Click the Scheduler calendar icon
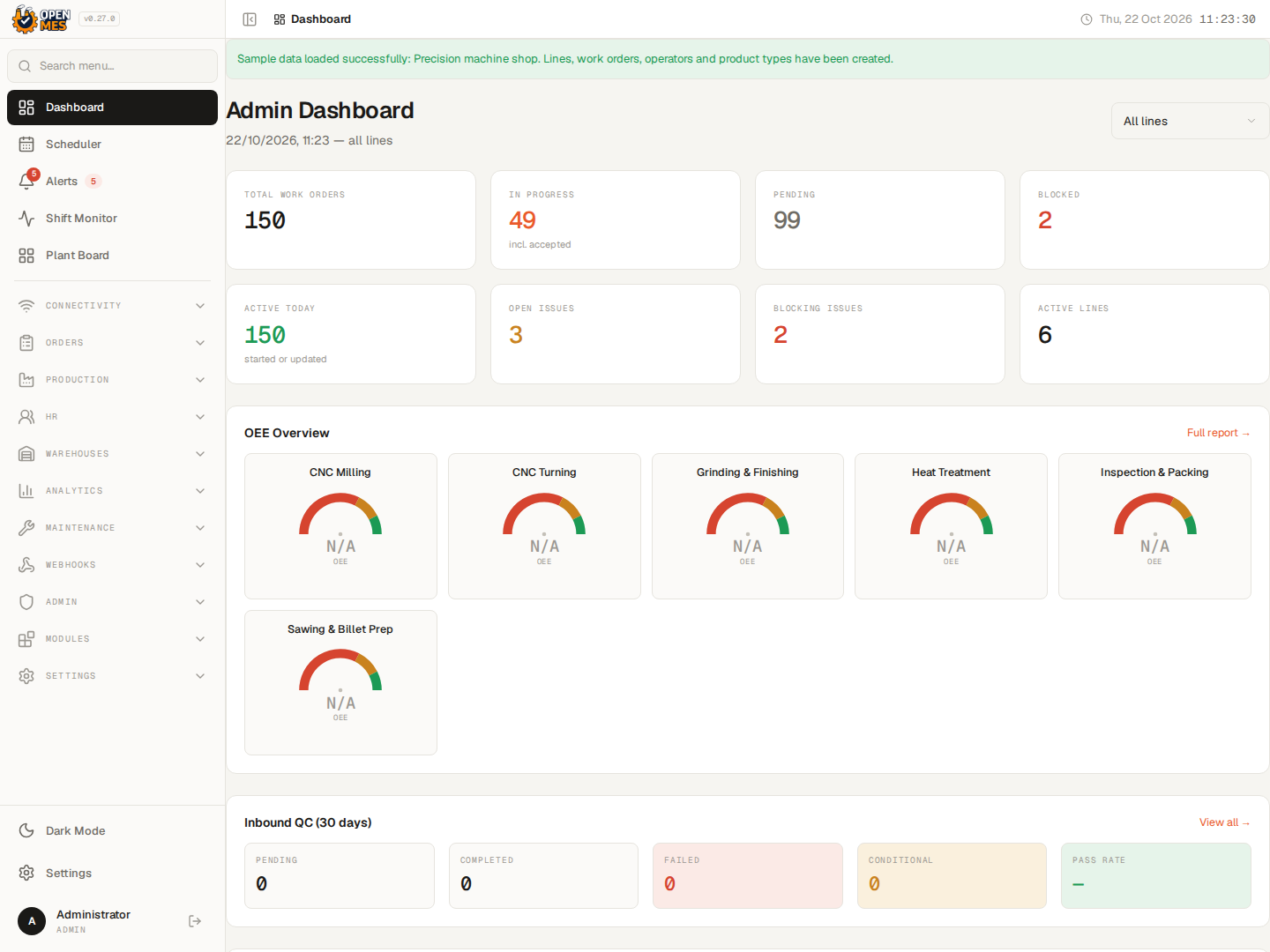Viewport: 1270px width, 952px height. 26,144
